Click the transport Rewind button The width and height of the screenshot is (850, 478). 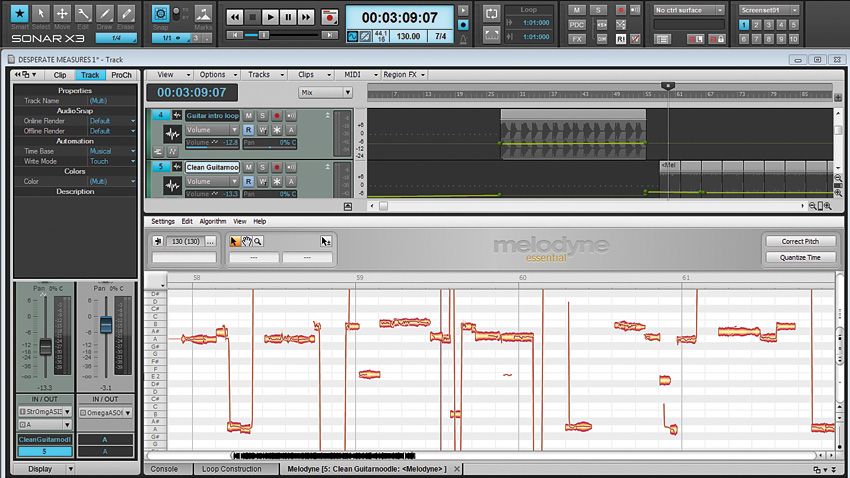pos(235,17)
